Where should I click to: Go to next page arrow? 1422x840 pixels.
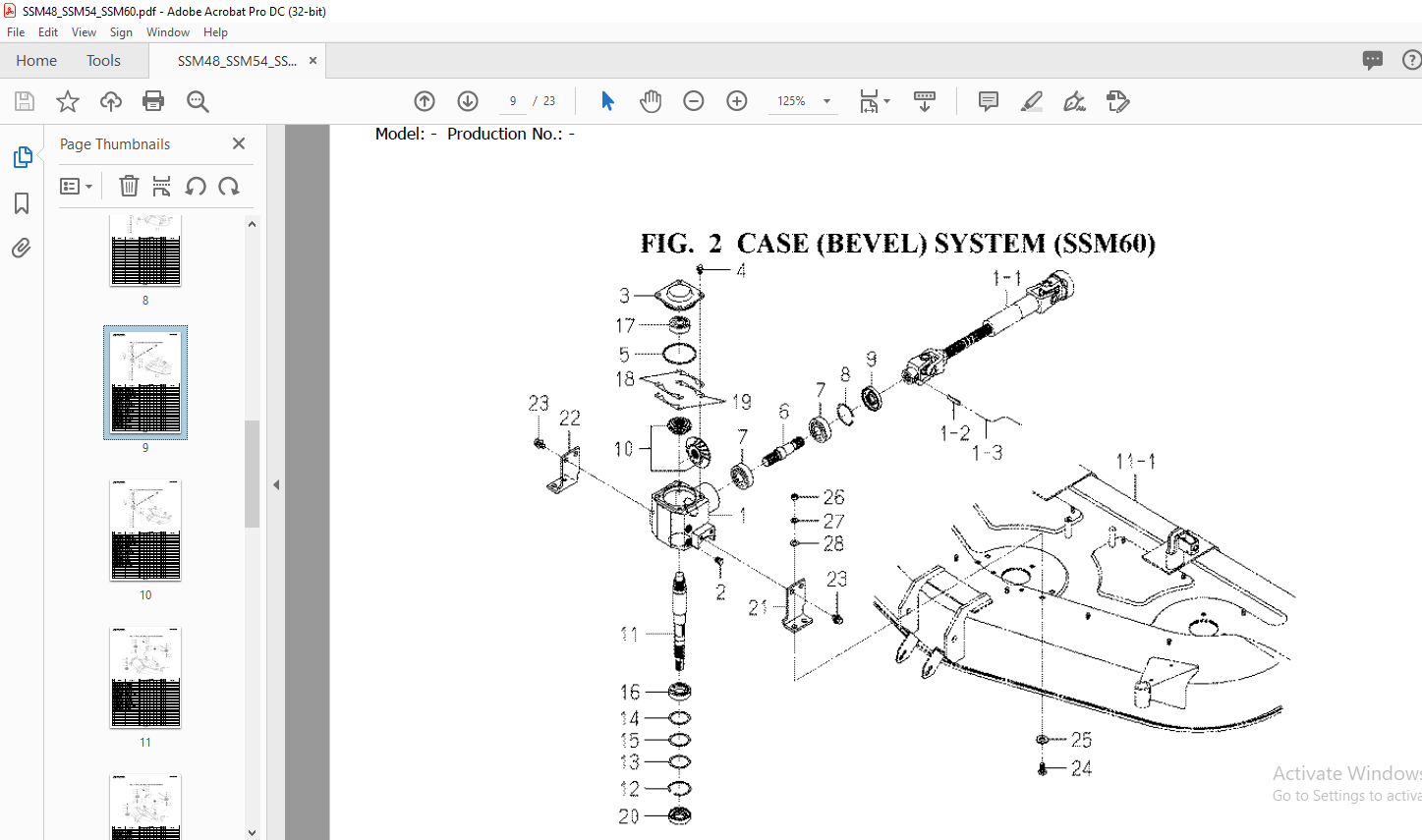click(468, 101)
